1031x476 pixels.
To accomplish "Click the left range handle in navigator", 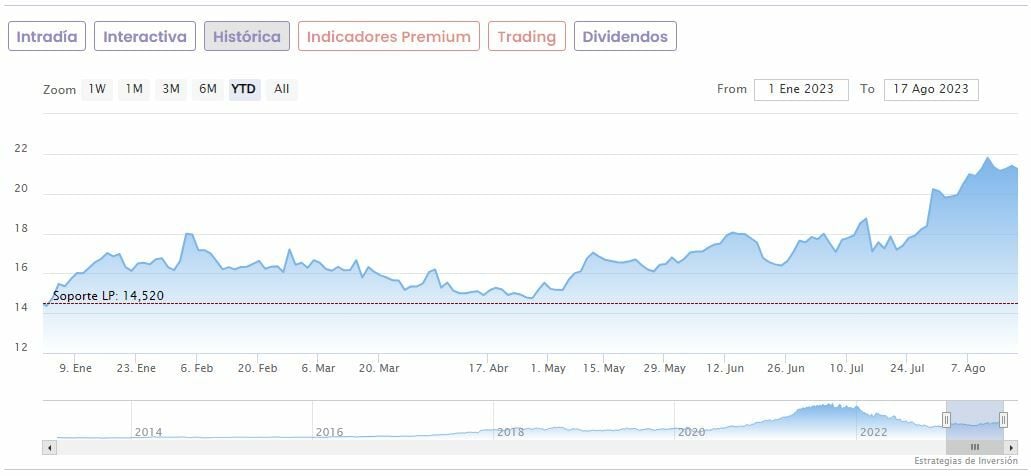I will click(x=946, y=420).
